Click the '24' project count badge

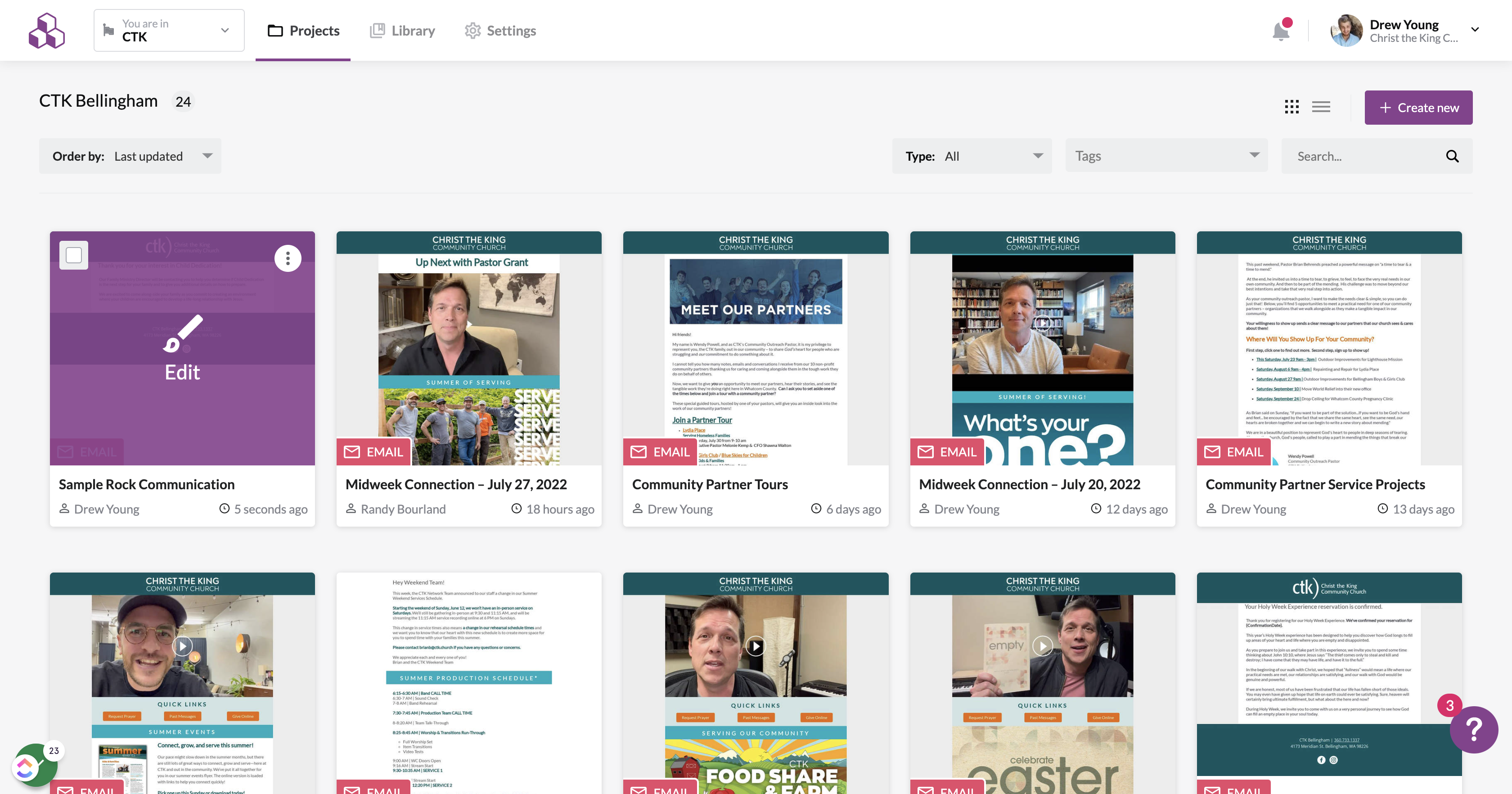pos(183,102)
